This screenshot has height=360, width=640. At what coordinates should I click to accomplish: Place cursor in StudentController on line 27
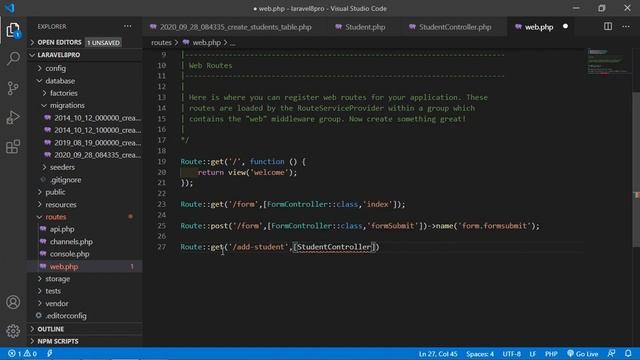click(334, 247)
